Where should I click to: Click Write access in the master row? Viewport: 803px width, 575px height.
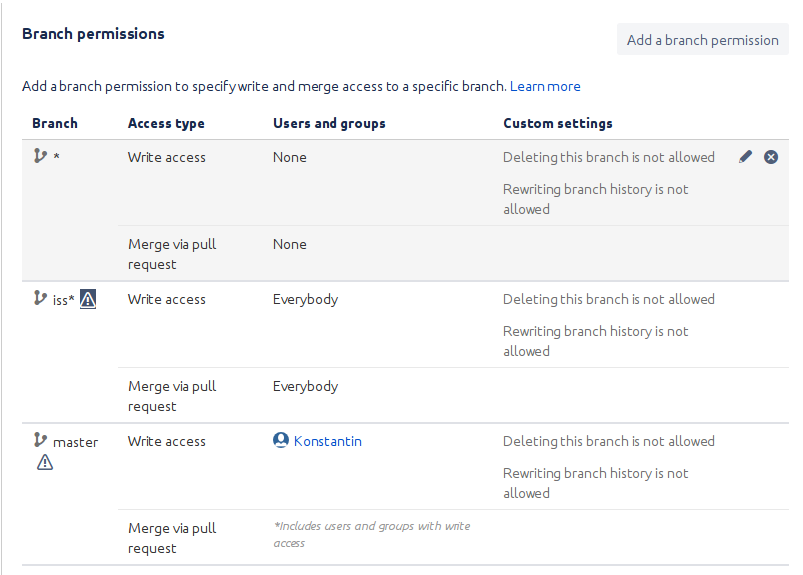coord(166,441)
